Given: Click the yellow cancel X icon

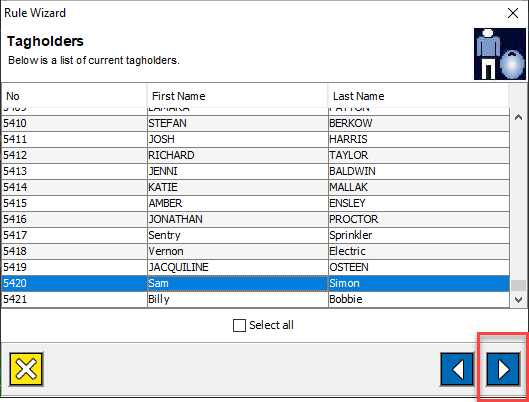Looking at the screenshot, I should click(26, 369).
